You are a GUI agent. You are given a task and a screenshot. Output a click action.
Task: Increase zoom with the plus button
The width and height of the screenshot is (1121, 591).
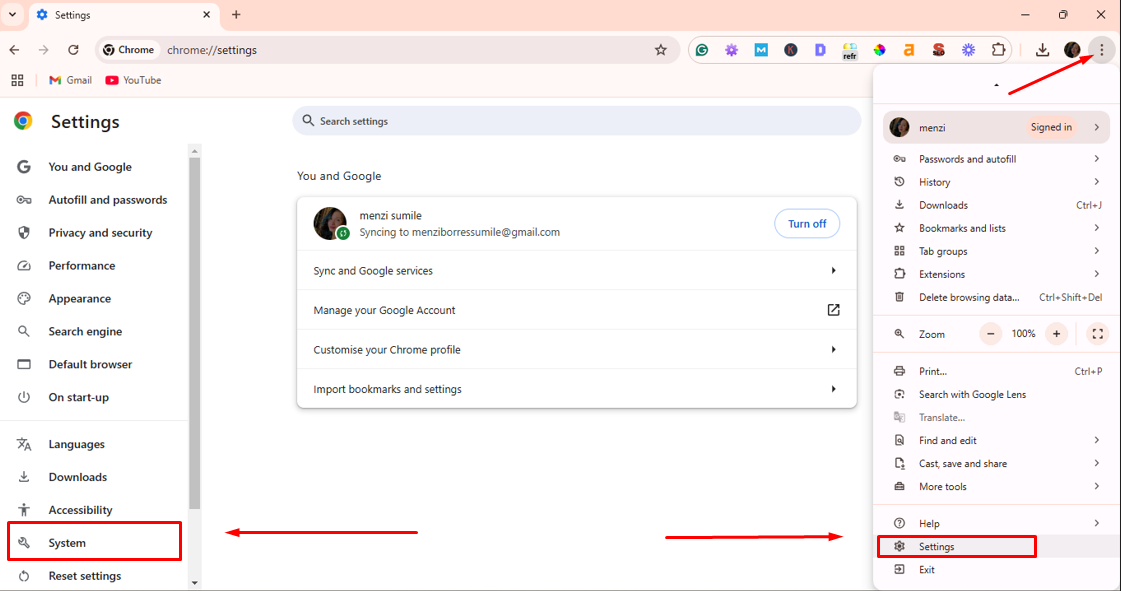pyautogui.click(x=1056, y=334)
